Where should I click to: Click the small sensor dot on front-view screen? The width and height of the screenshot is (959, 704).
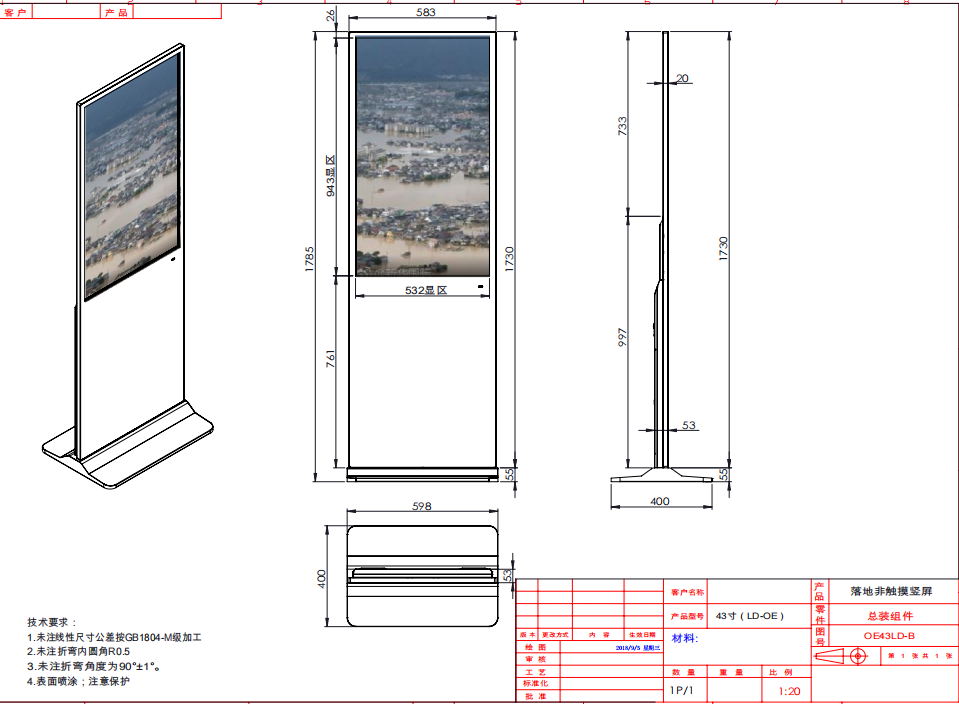click(x=480, y=288)
